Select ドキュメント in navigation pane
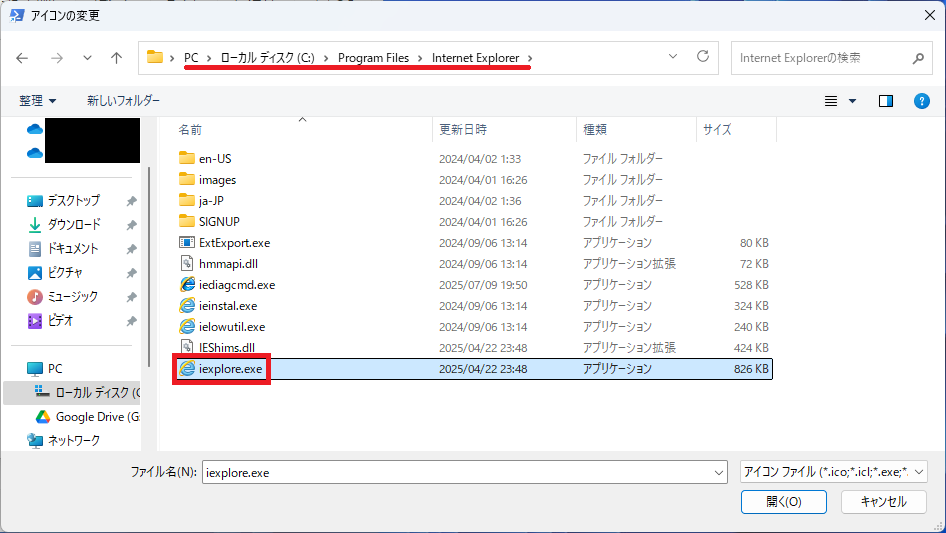 (x=72, y=249)
